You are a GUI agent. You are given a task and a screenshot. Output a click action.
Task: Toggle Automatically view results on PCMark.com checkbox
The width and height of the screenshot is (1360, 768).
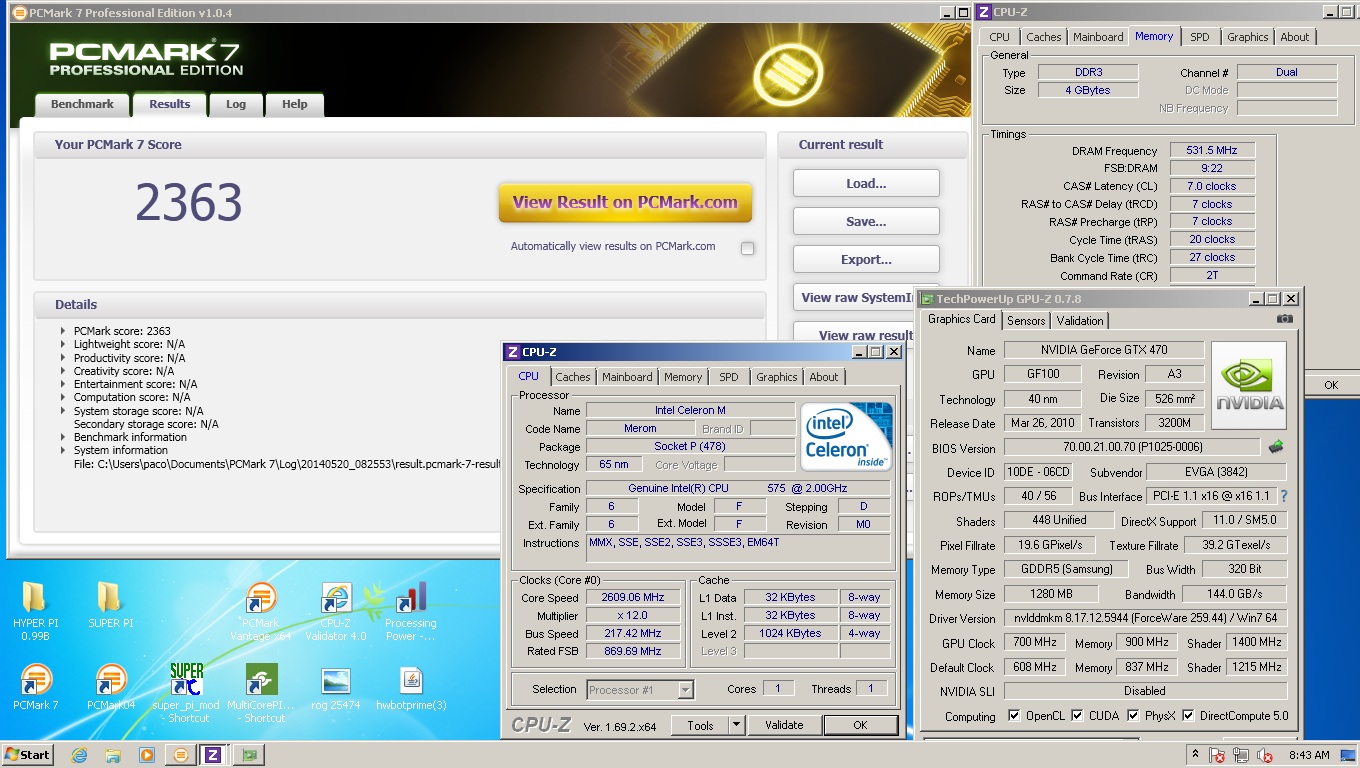[x=747, y=248]
